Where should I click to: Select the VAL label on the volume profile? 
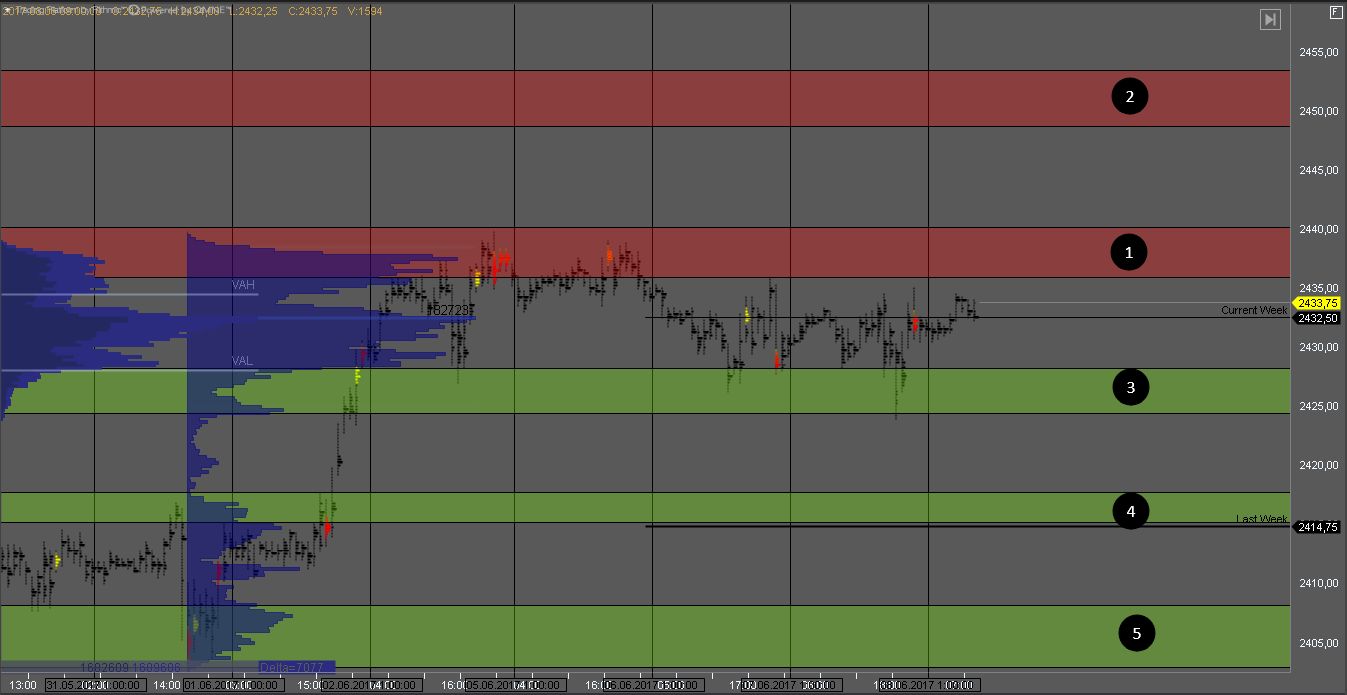coord(242,360)
